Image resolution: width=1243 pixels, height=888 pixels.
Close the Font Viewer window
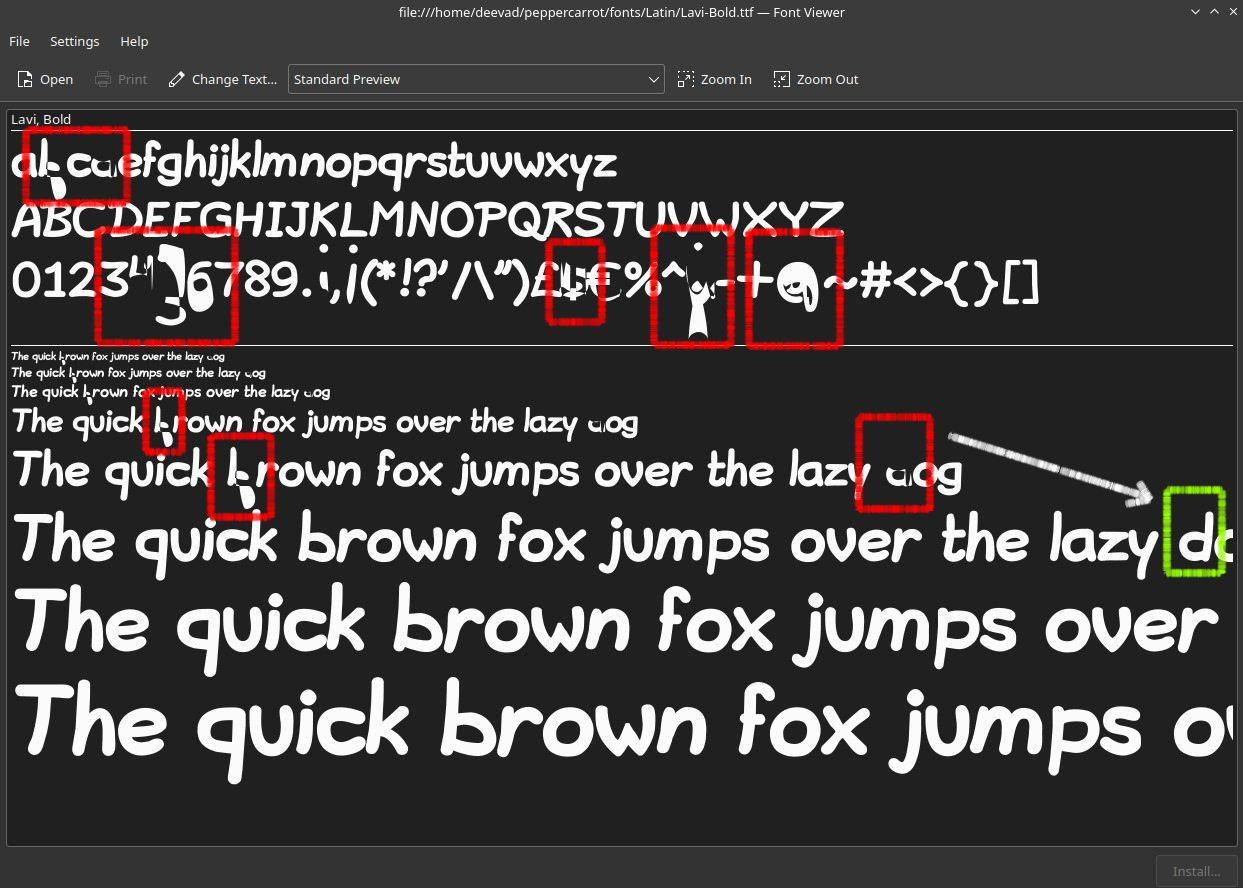[x=1231, y=12]
